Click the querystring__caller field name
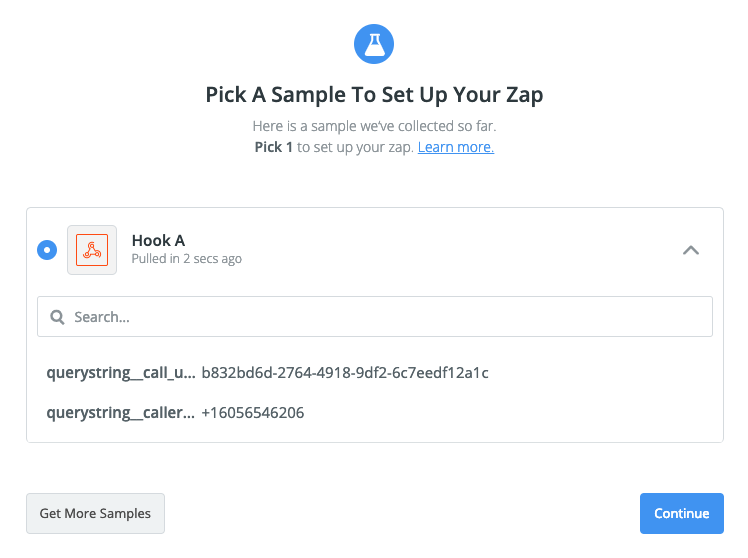The width and height of the screenshot is (748, 558). [120, 412]
